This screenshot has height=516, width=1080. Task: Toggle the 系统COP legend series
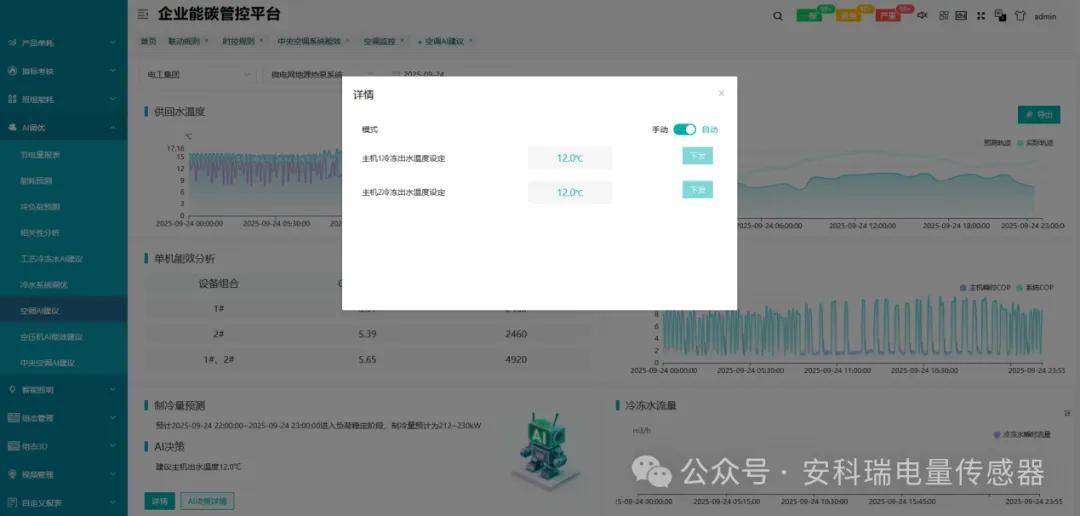1035,287
